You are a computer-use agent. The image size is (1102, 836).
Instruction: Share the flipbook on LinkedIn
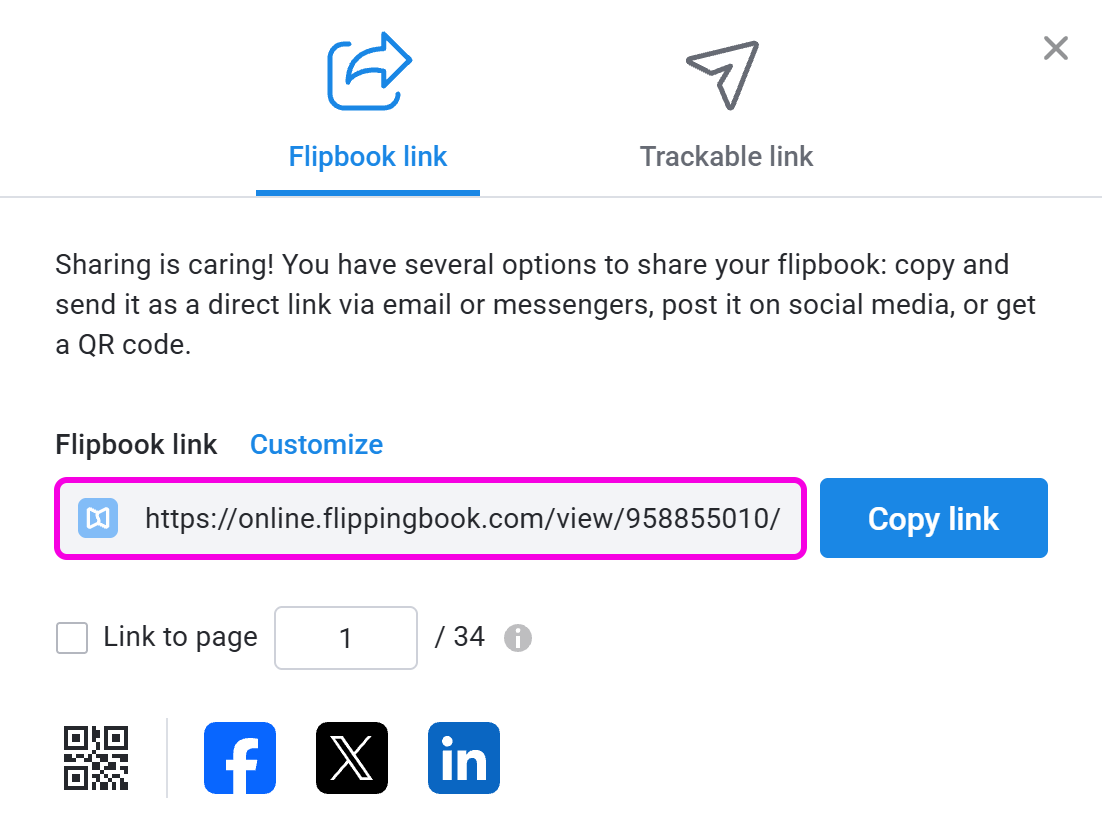[x=464, y=758]
